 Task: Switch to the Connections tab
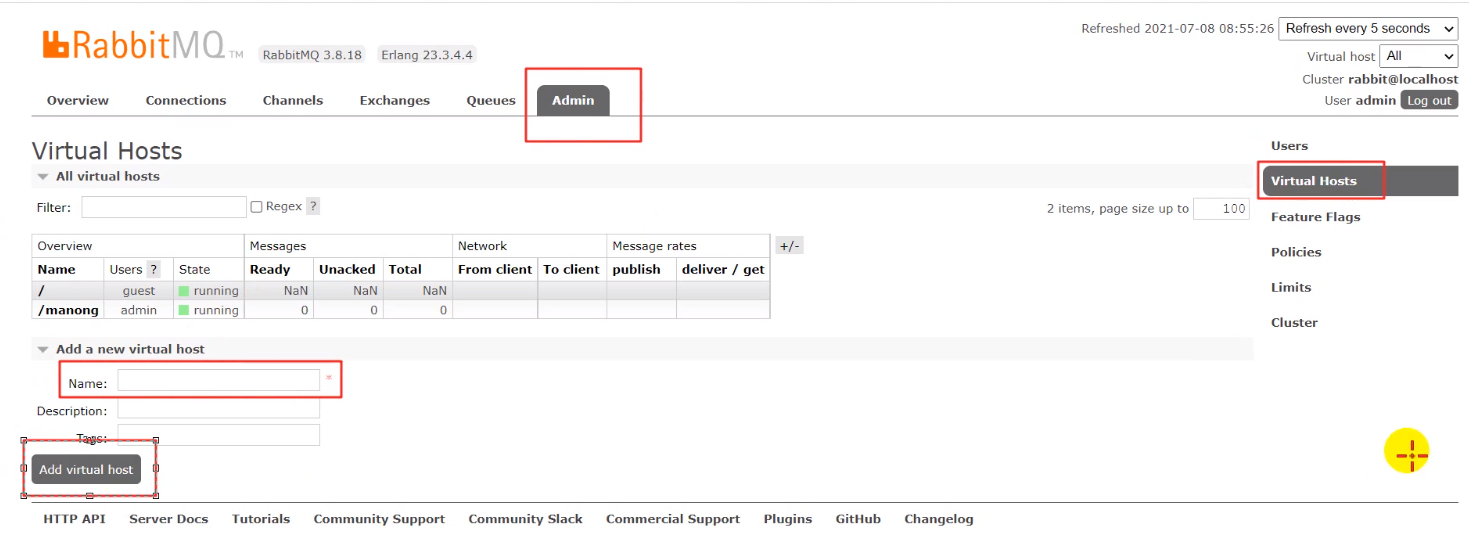tap(186, 100)
